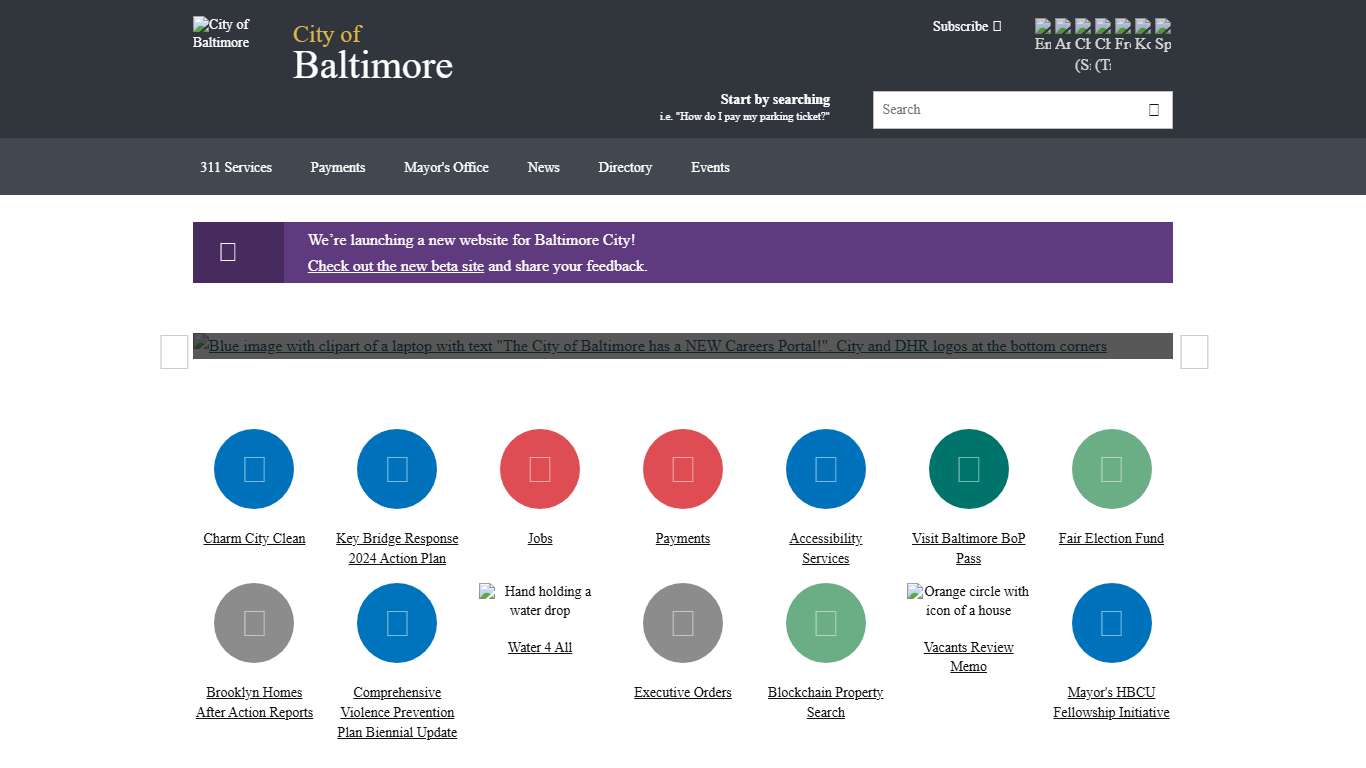Open the Blockchain Property Search icon
The image size is (1366, 768).
[x=826, y=622]
